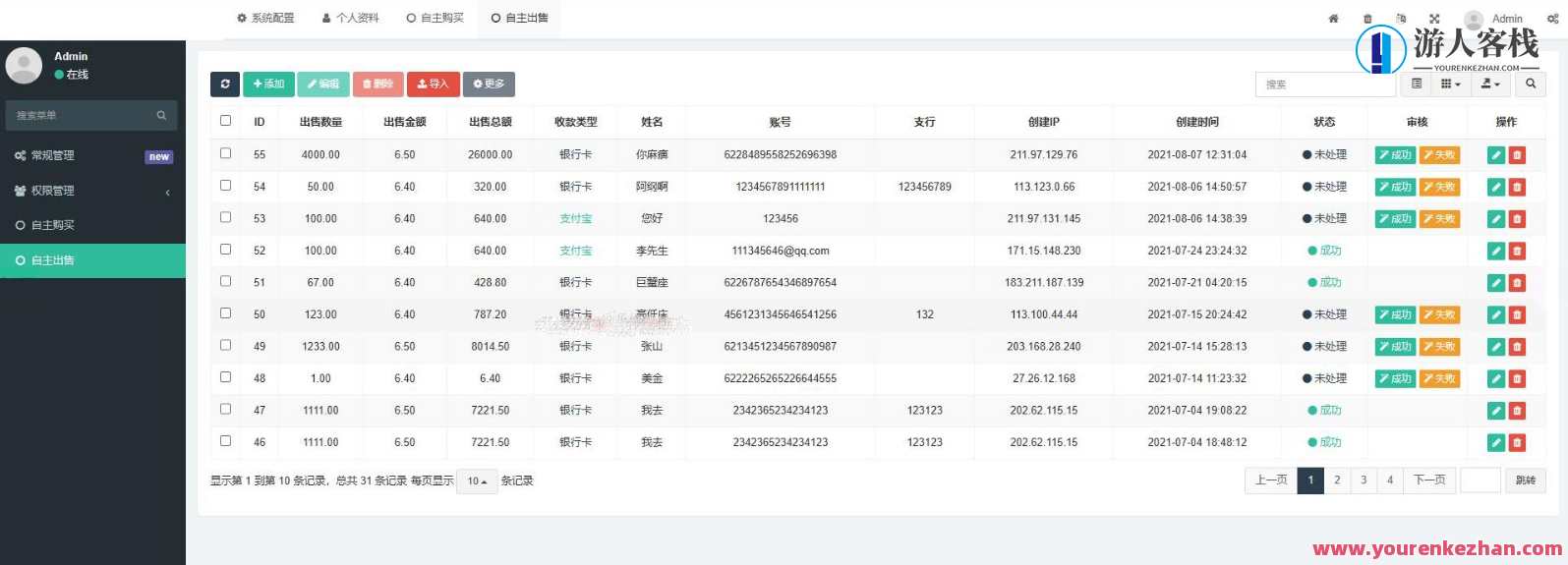The image size is (1568, 565).
Task: Switch to the 自主购买 tab
Action: [x=436, y=19]
